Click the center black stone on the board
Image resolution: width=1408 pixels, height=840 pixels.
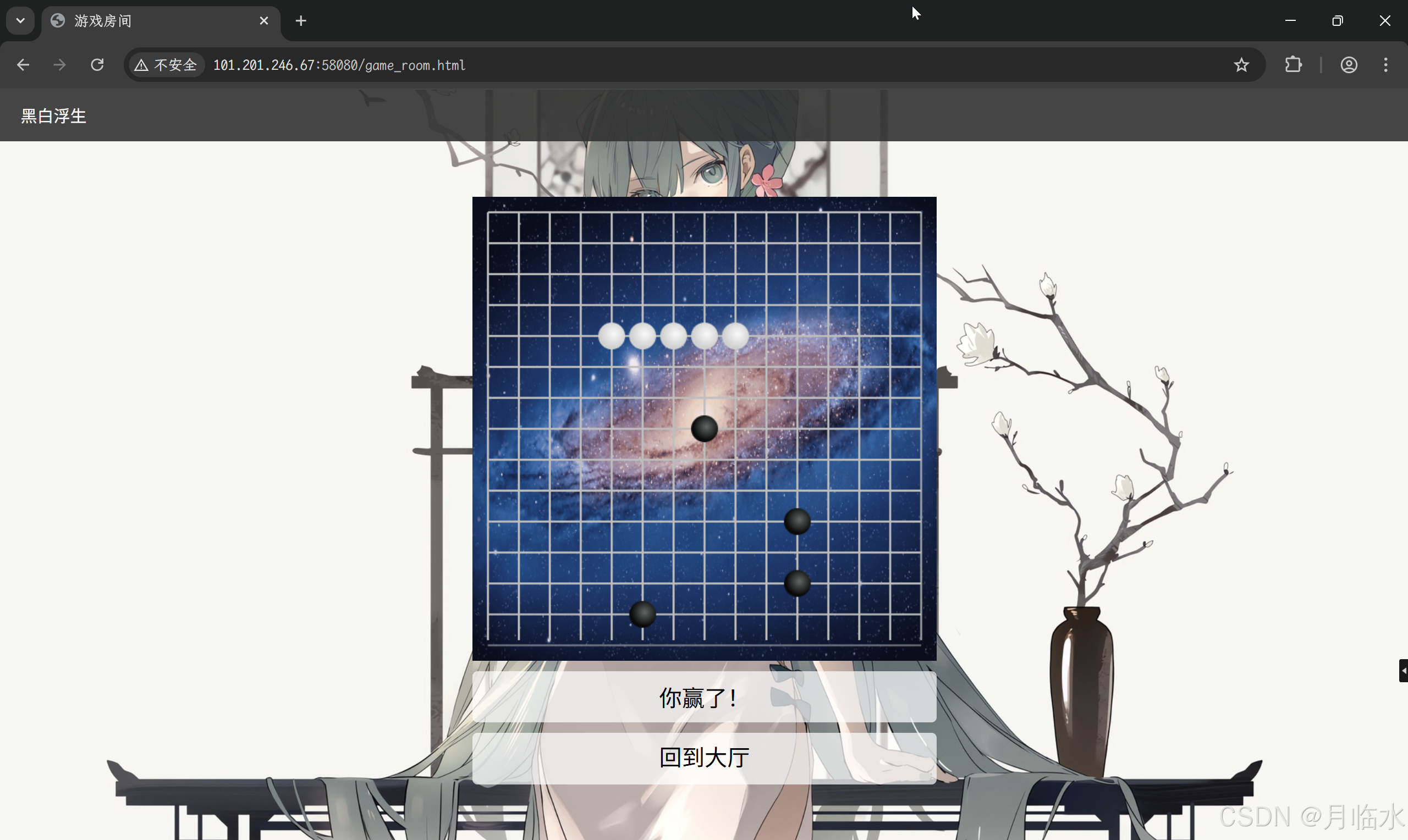tap(705, 428)
